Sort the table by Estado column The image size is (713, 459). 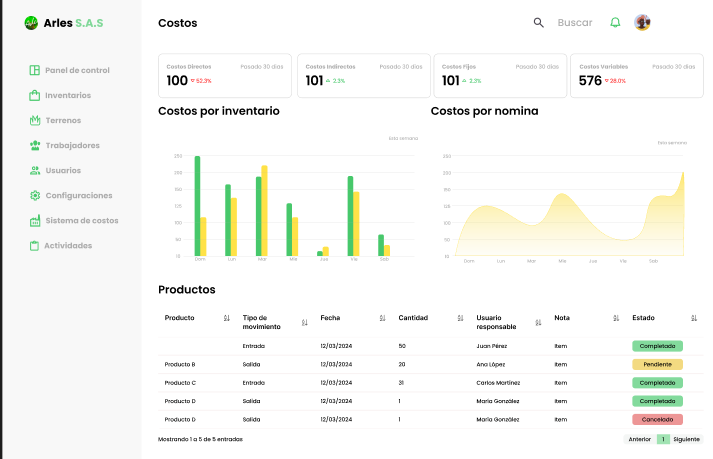[695, 318]
